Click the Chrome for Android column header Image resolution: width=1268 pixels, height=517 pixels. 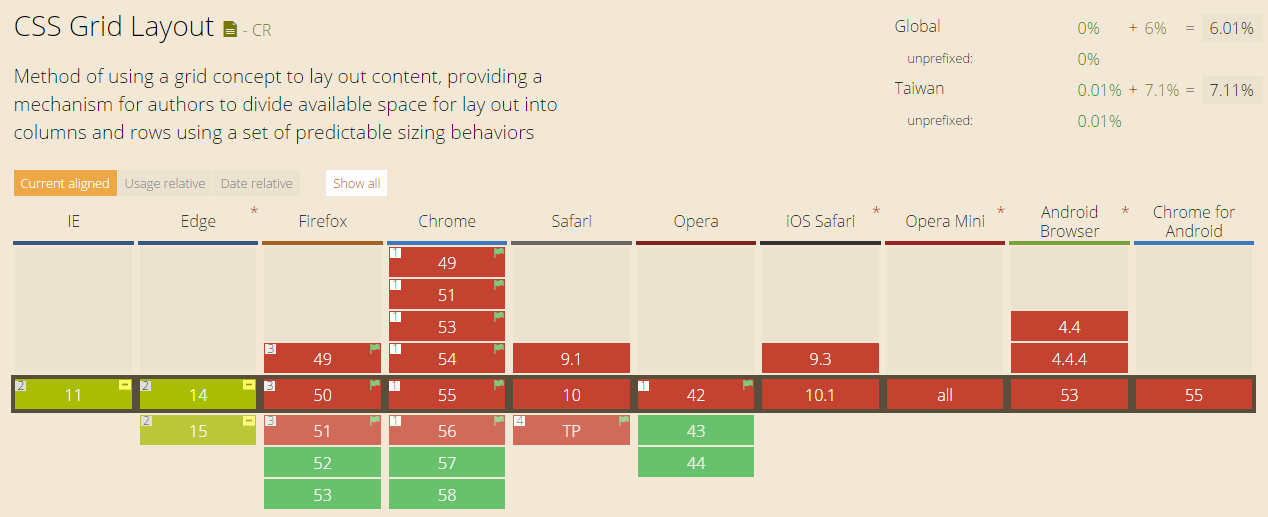pos(1193,221)
